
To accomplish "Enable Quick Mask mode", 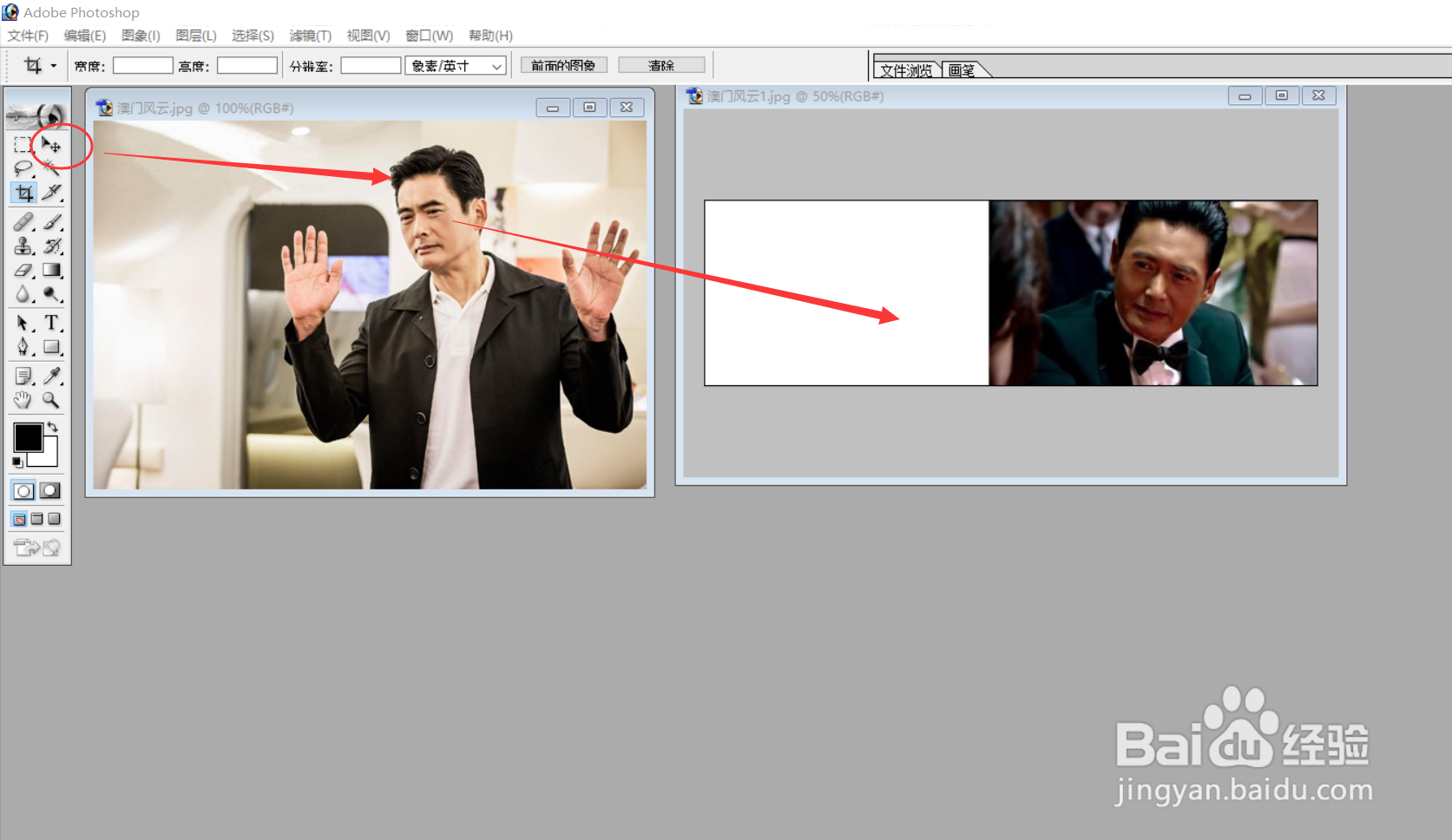I will 50,491.
